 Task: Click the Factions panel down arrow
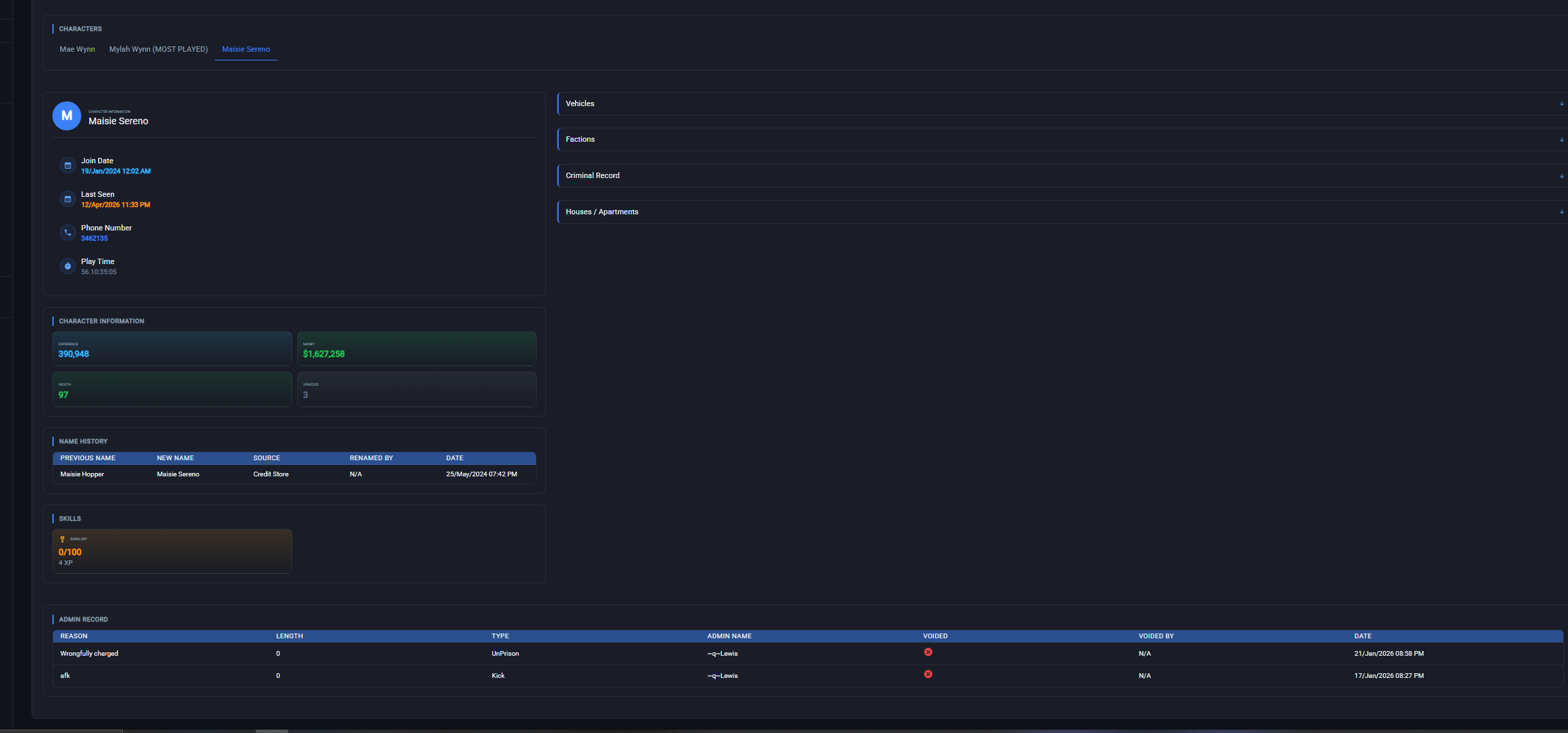pos(1561,140)
